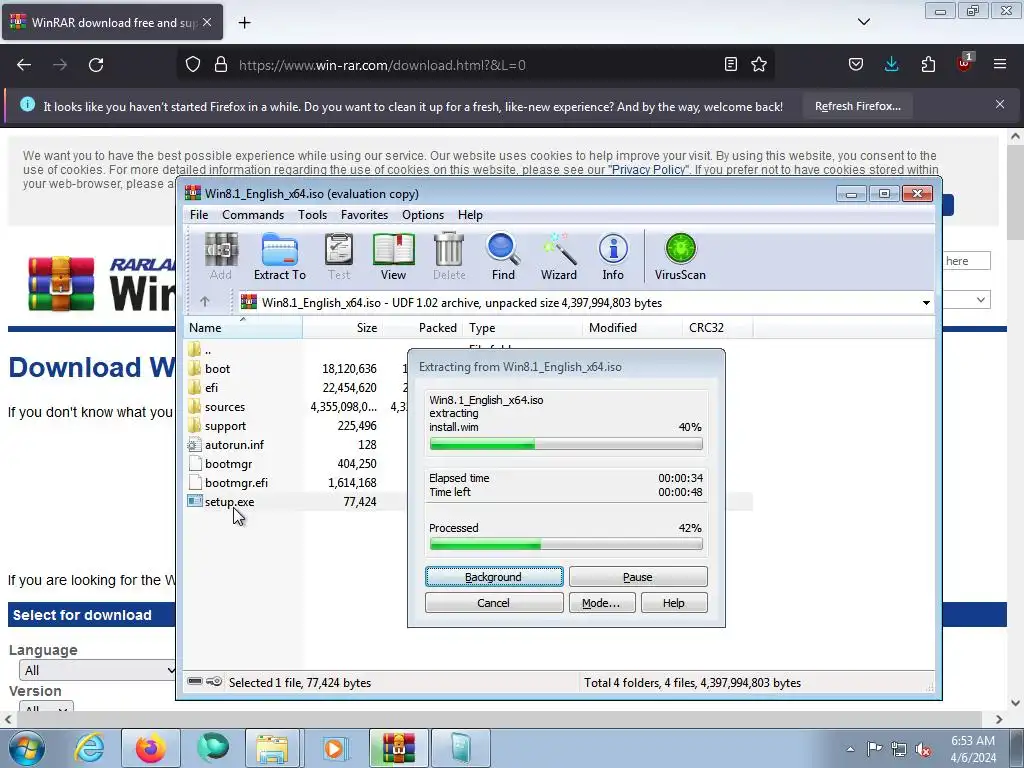The width and height of the screenshot is (1024, 768).
Task: Click Help in the extracting dialog
Action: pos(673,603)
